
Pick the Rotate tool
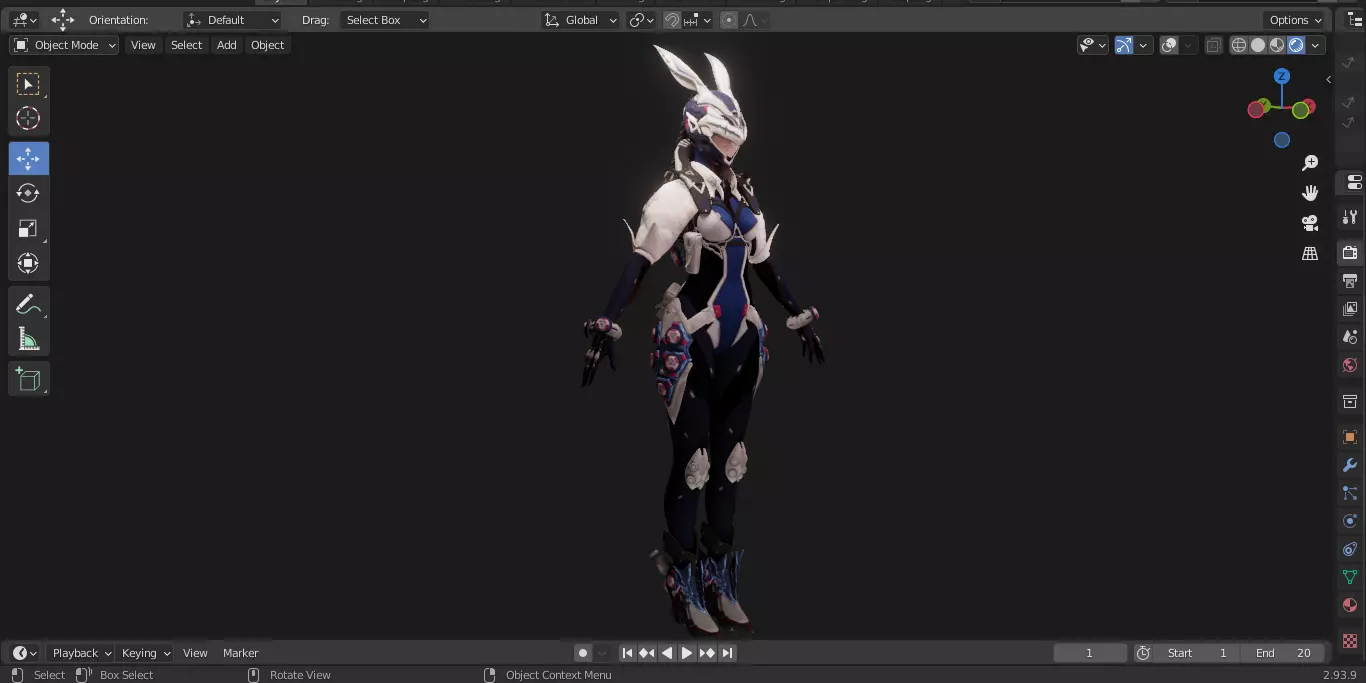pos(28,193)
